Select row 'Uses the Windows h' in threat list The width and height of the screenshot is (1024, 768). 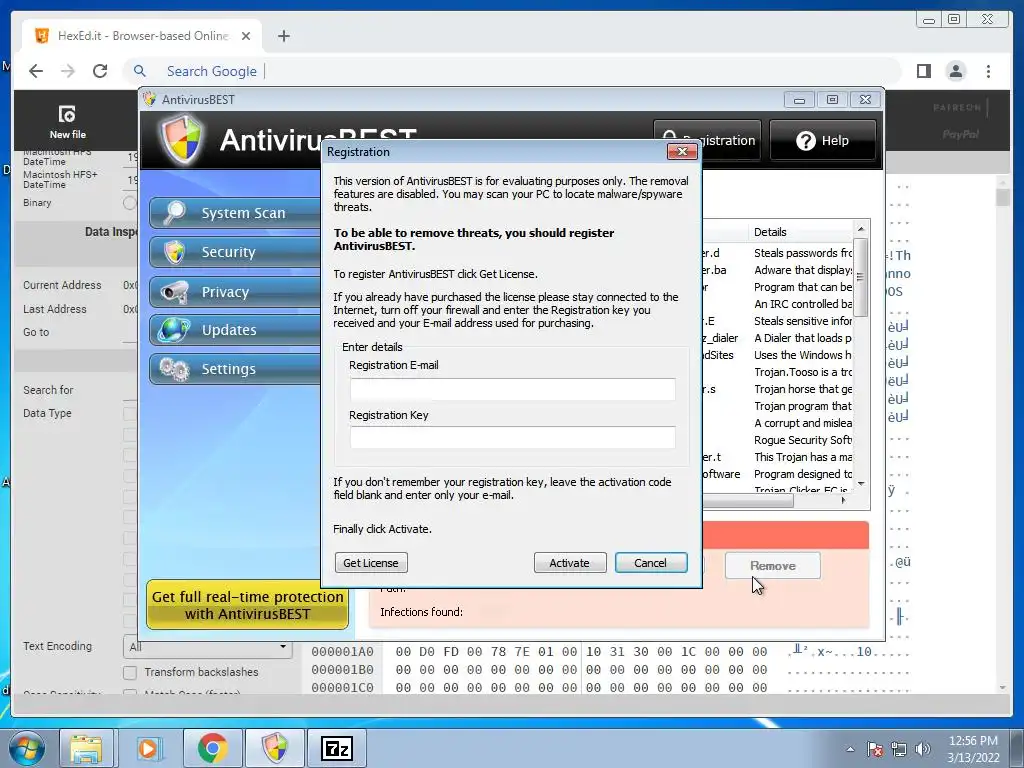(x=803, y=355)
